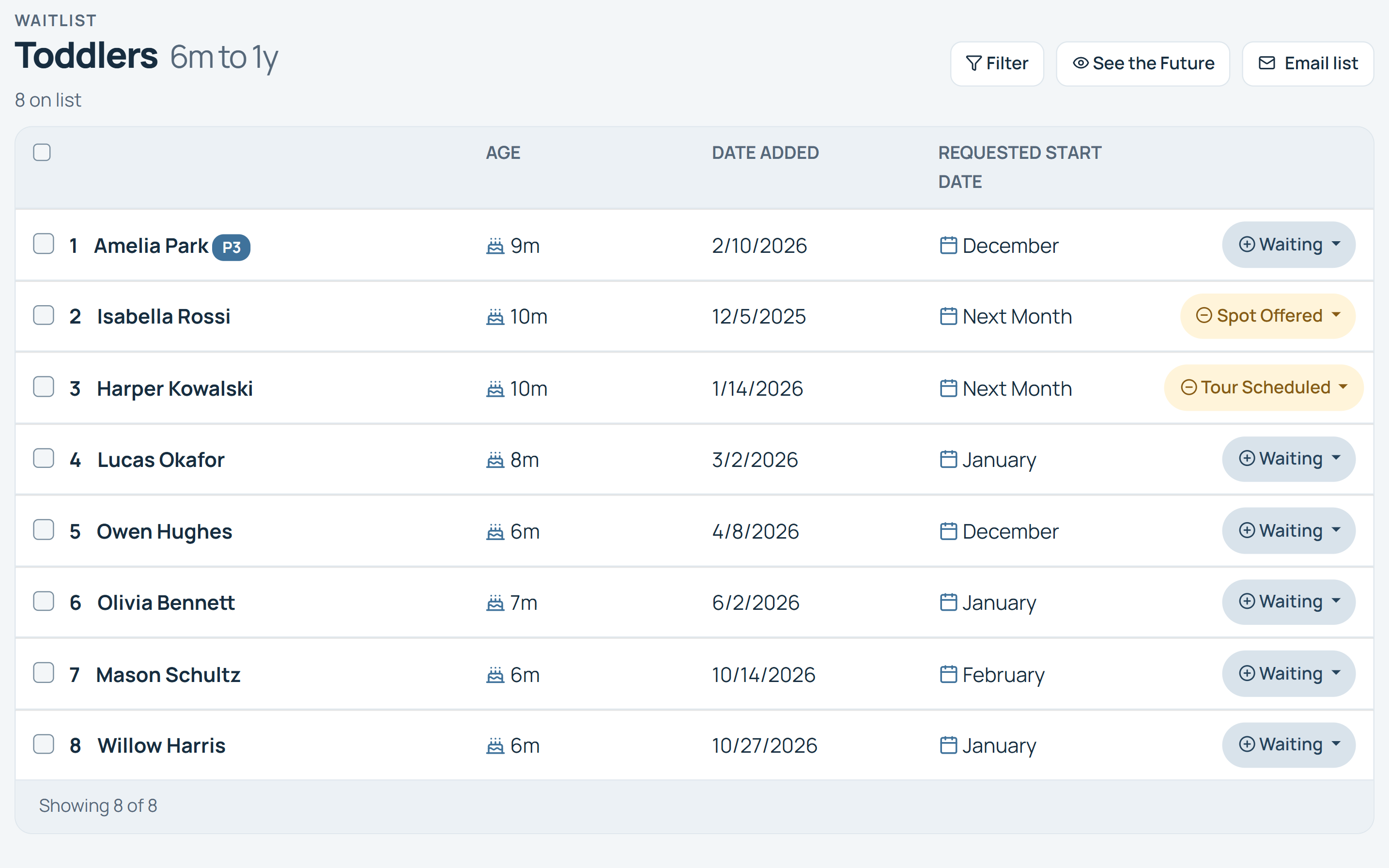
Task: Click the "8 on list" count text
Action: coord(48,100)
